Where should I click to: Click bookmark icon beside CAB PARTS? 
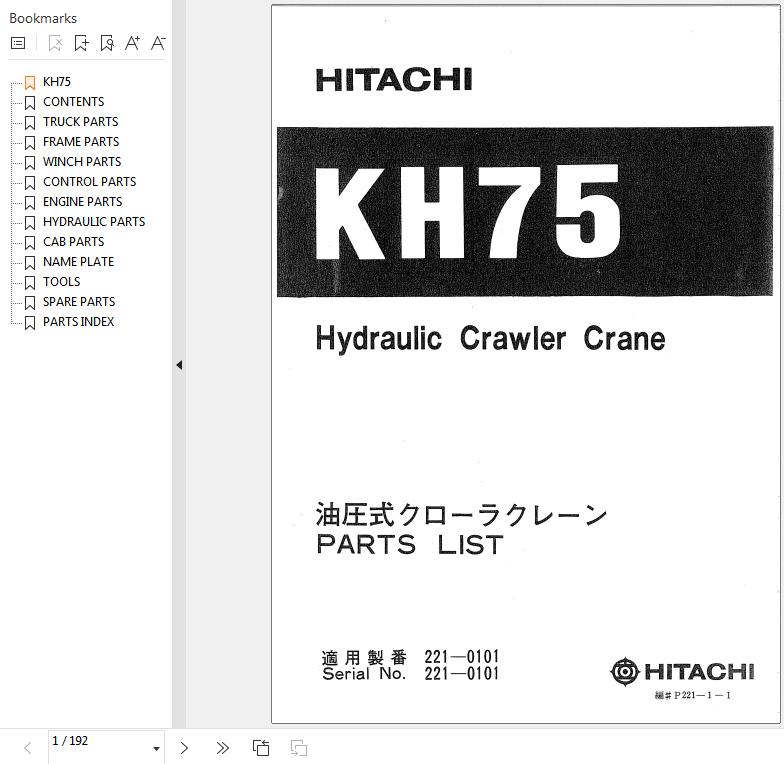pos(30,242)
